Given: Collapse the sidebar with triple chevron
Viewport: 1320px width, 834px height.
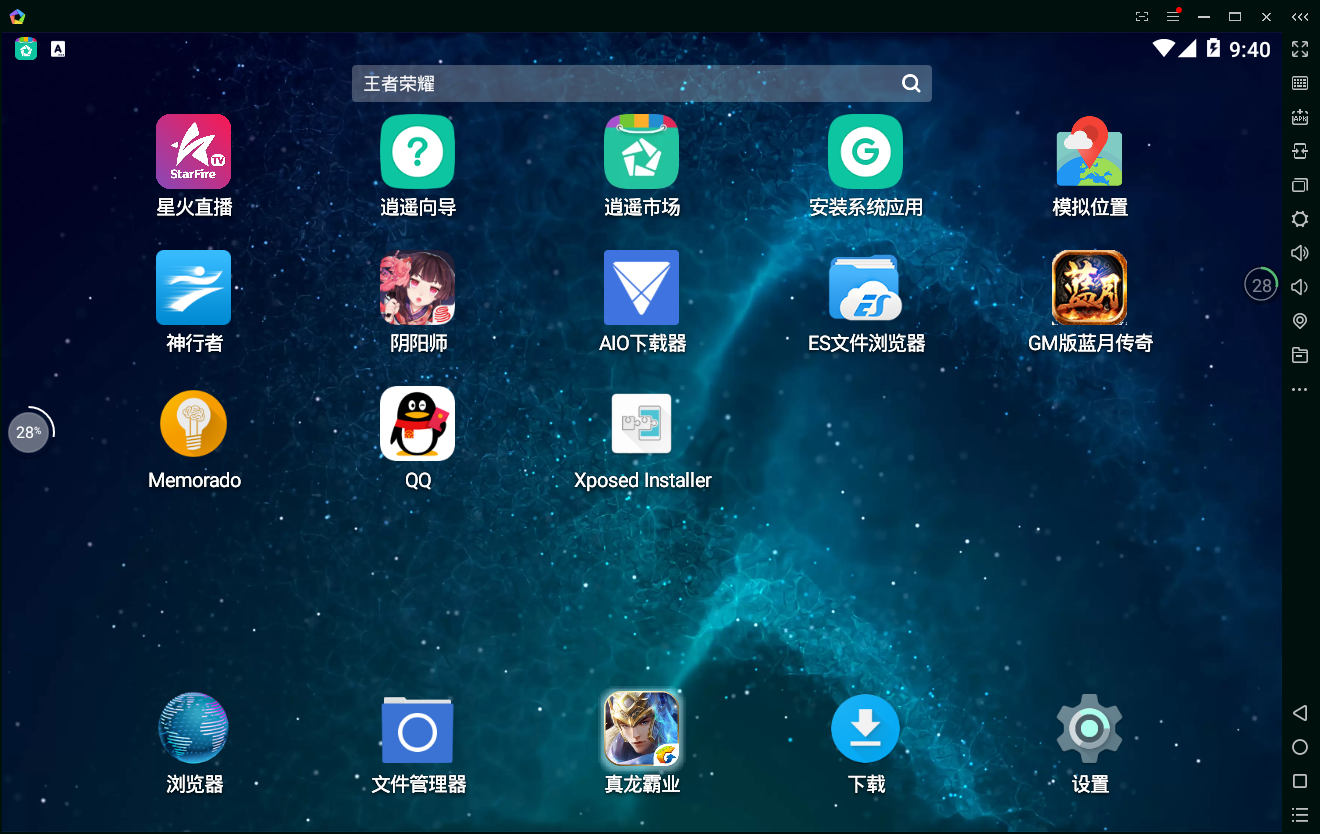Looking at the screenshot, I should coord(1300,17).
